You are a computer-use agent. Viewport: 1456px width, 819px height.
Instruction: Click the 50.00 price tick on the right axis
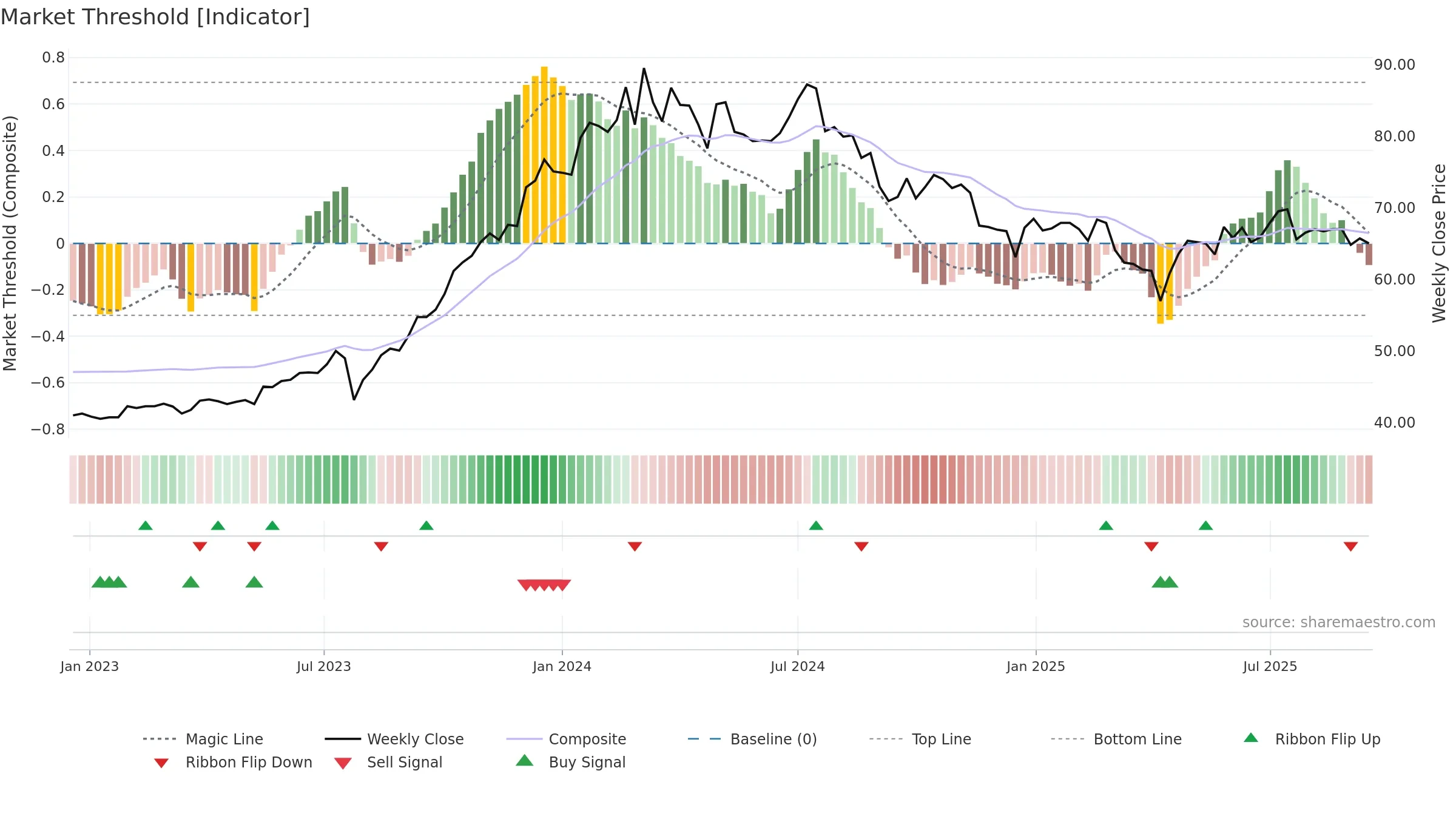[1395, 351]
